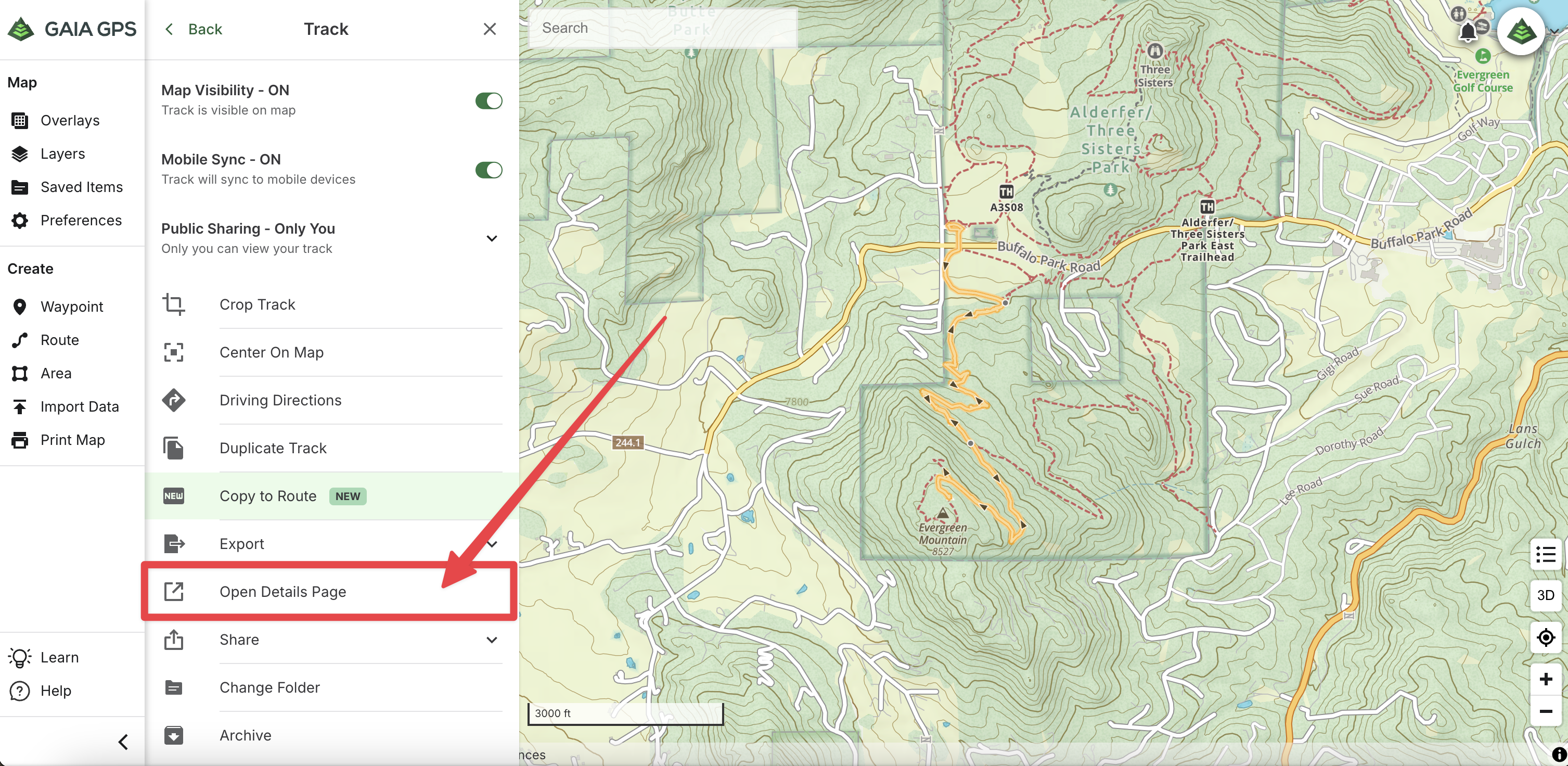Select Copy to Route option
Viewport: 1568px width, 766px height.
pos(332,495)
